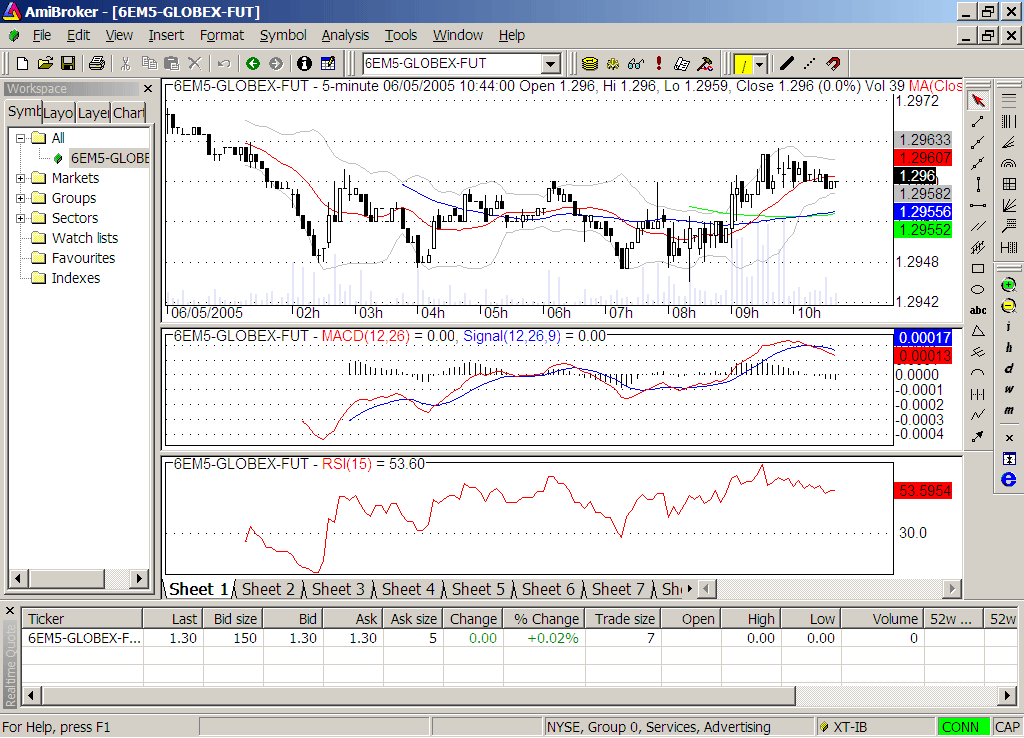The image size is (1024, 738).
Task: Expand the Markets tree folder
Action: 21,178
